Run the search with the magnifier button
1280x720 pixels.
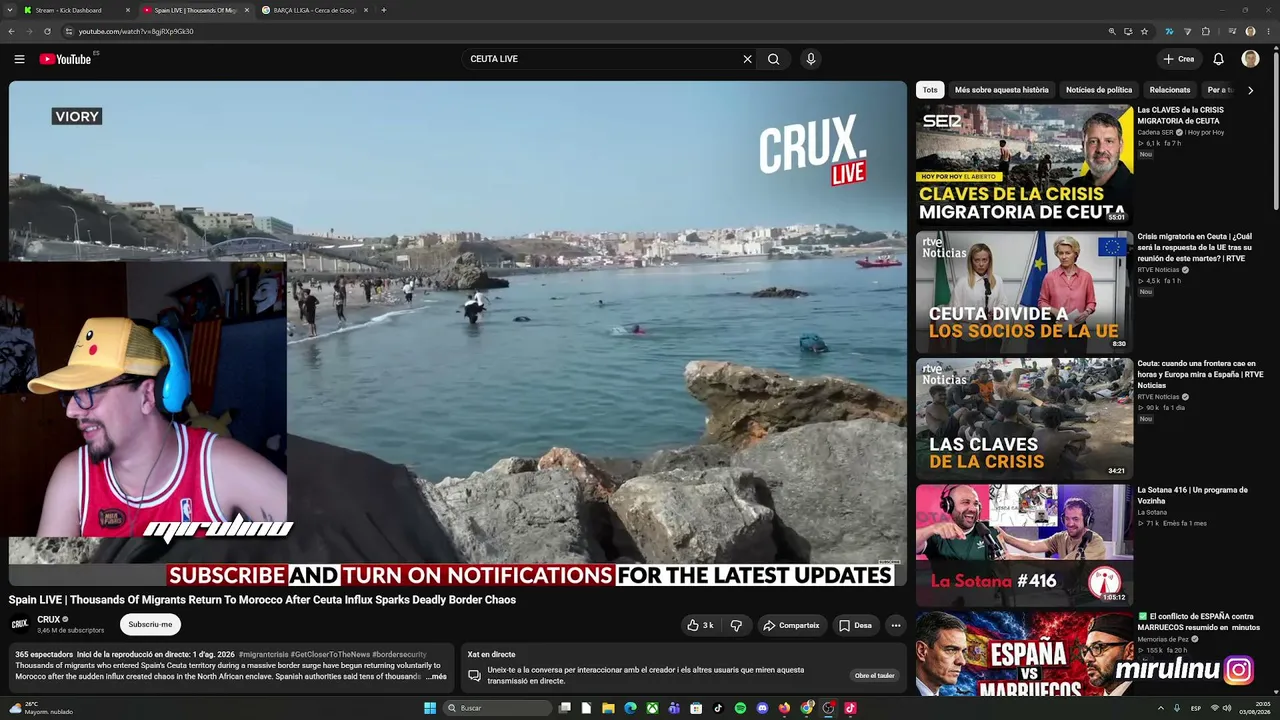click(x=773, y=59)
